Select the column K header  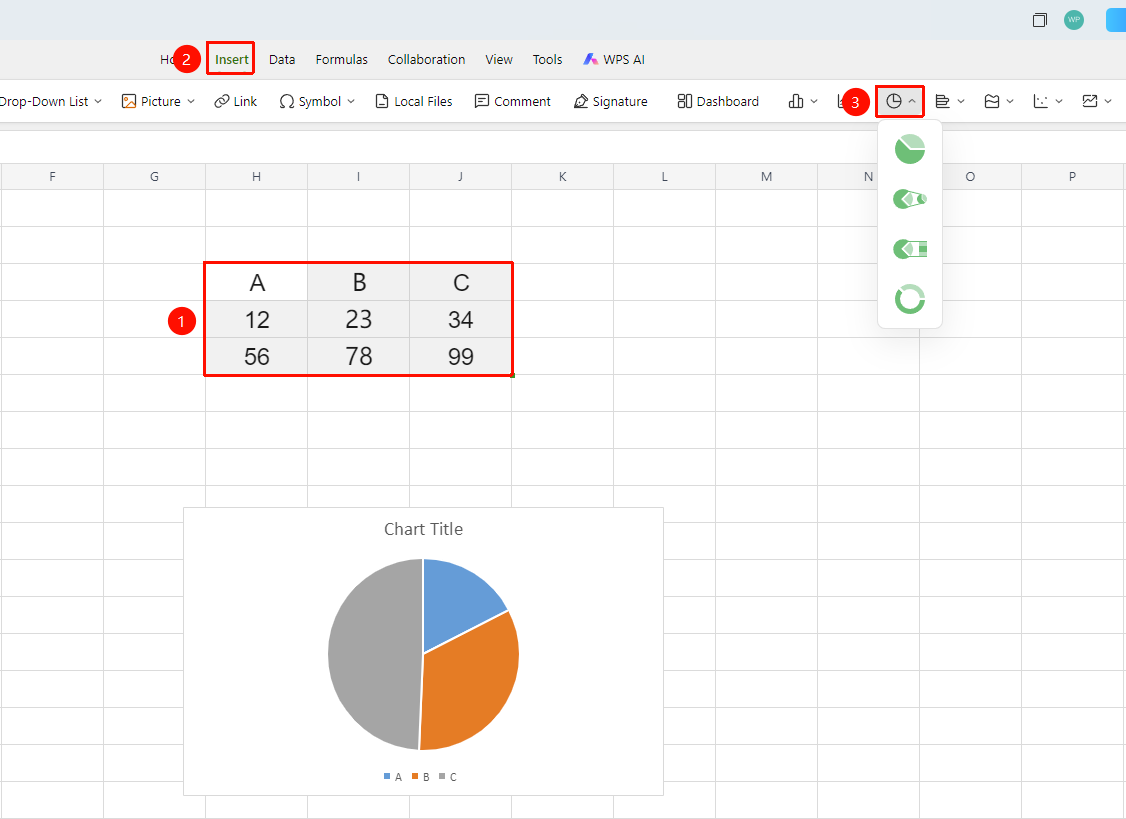pyautogui.click(x=562, y=177)
